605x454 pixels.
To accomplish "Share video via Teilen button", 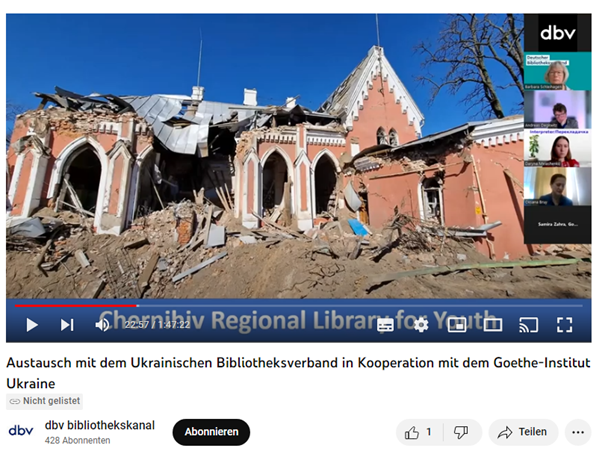I will tap(523, 432).
